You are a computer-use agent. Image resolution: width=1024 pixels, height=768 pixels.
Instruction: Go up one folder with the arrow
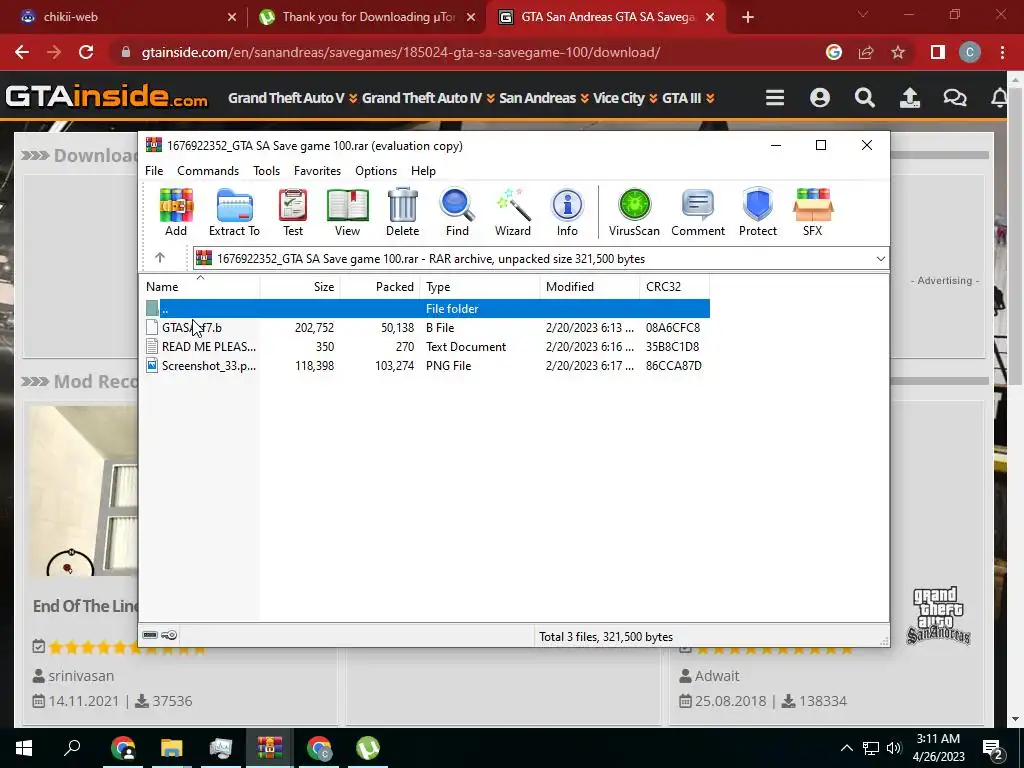tap(160, 258)
